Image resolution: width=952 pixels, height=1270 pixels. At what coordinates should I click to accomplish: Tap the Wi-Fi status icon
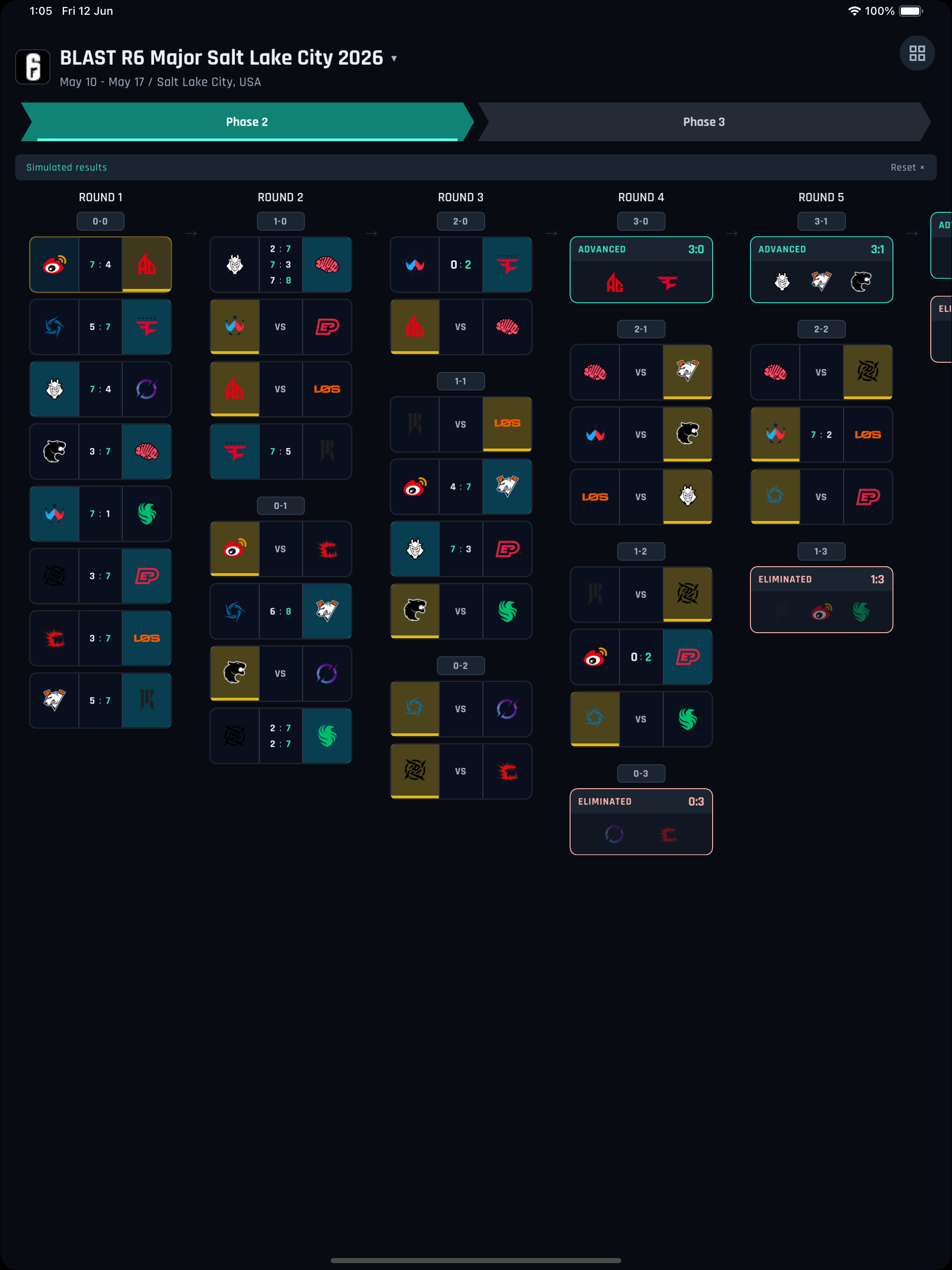854,11
